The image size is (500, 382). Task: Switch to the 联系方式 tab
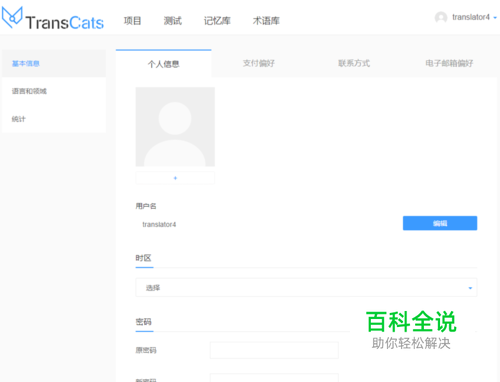[x=354, y=63]
